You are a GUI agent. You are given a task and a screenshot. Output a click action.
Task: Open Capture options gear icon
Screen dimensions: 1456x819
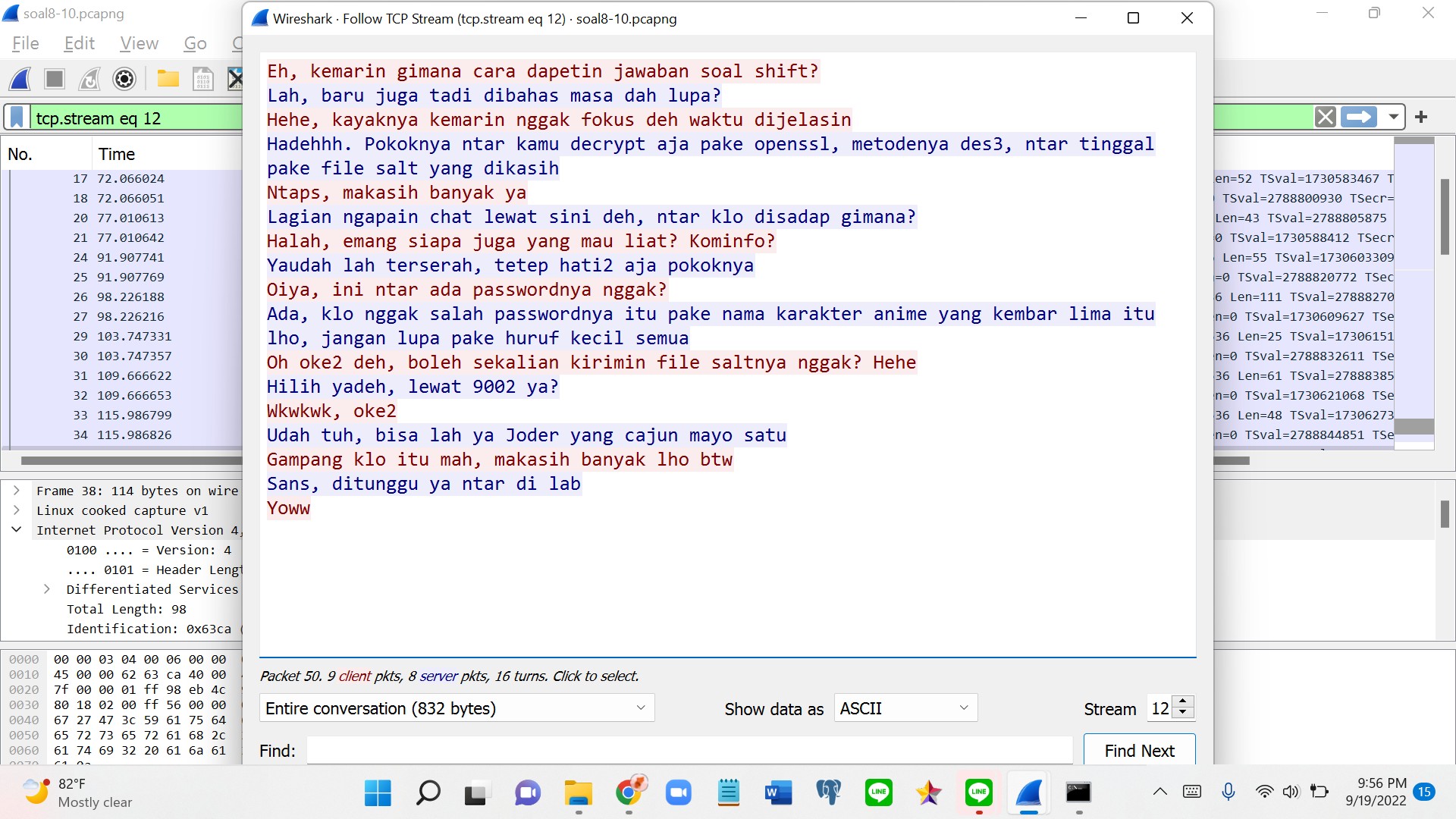[124, 79]
